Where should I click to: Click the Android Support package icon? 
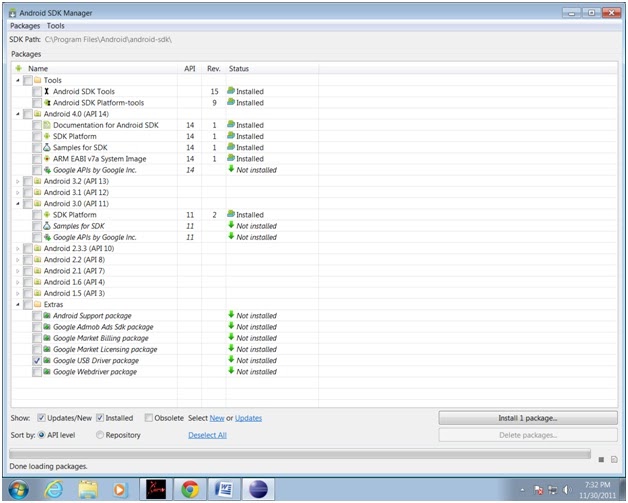47,316
